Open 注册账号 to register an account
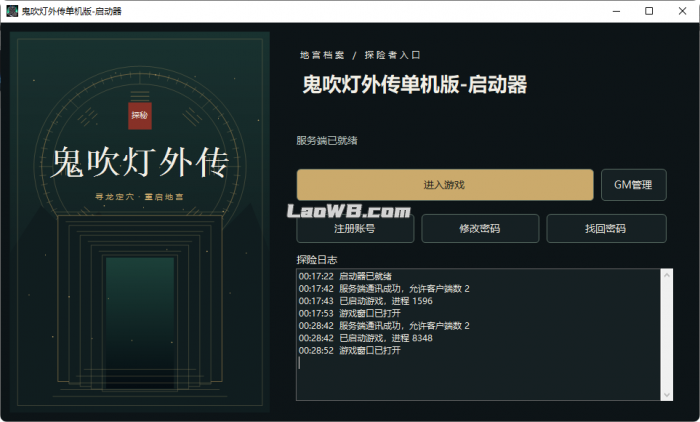This screenshot has width=700, height=422. 355,229
